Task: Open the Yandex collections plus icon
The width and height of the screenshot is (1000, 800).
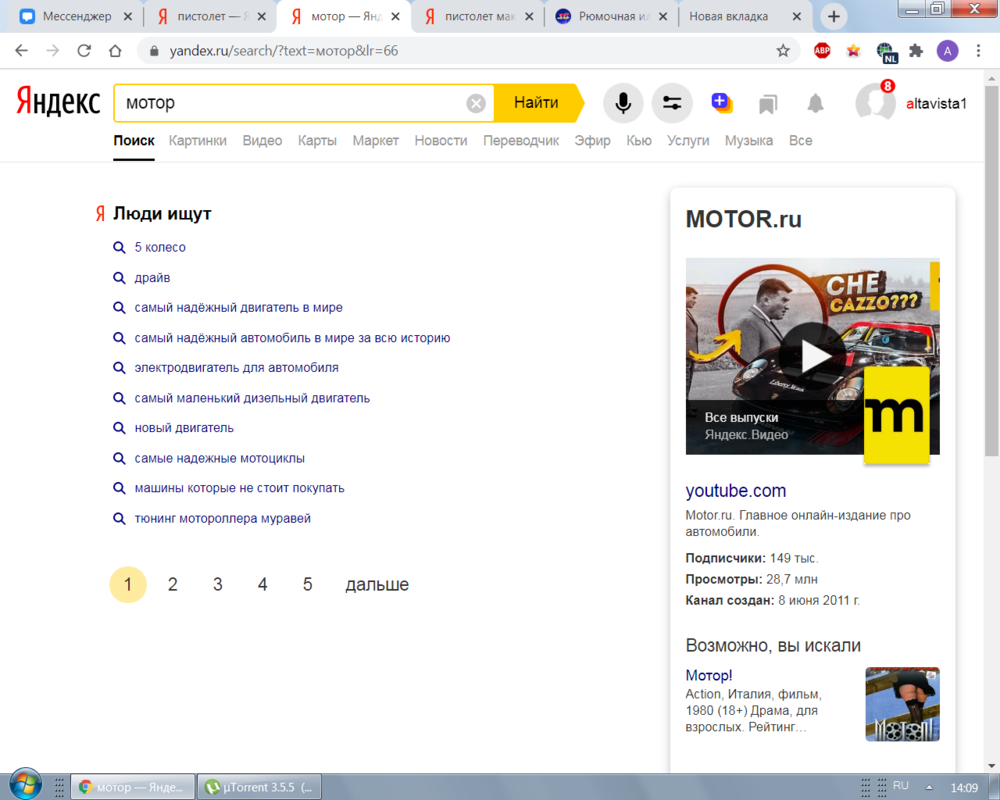Action: pos(721,102)
